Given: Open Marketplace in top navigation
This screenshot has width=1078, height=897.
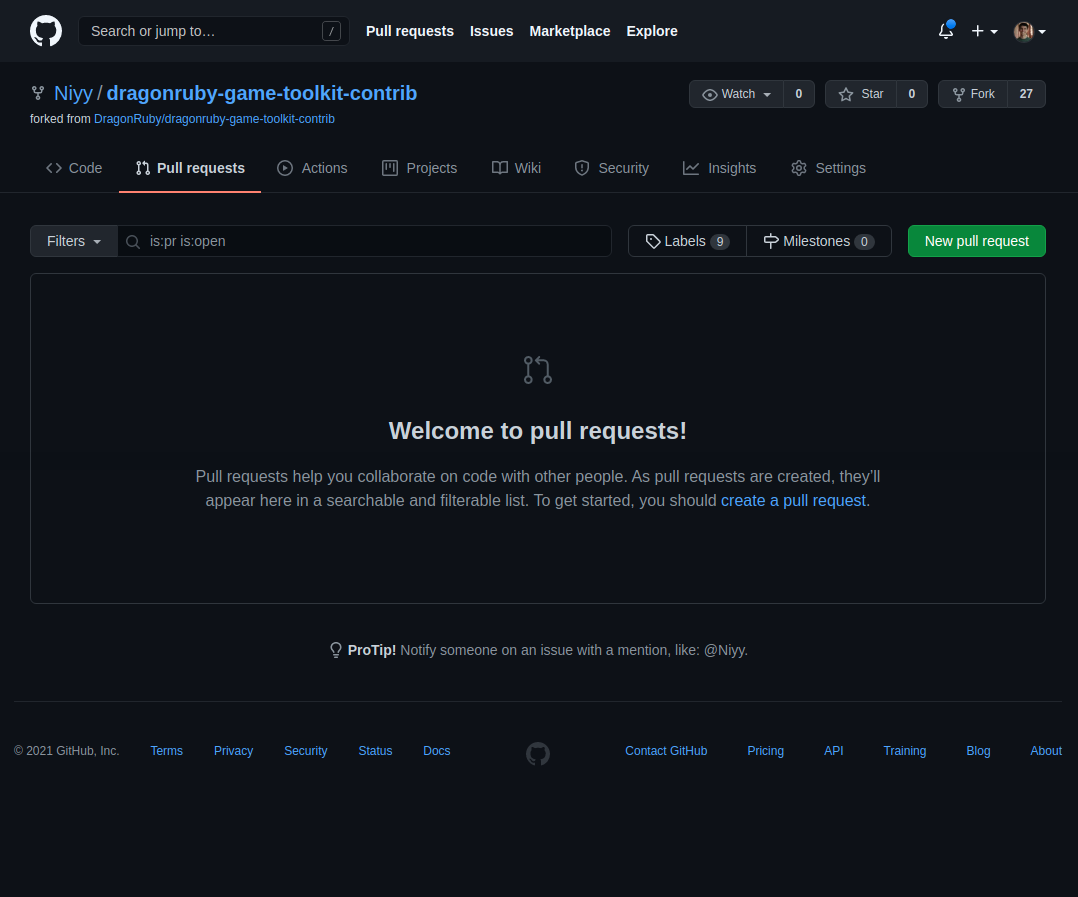Looking at the screenshot, I should [x=570, y=31].
